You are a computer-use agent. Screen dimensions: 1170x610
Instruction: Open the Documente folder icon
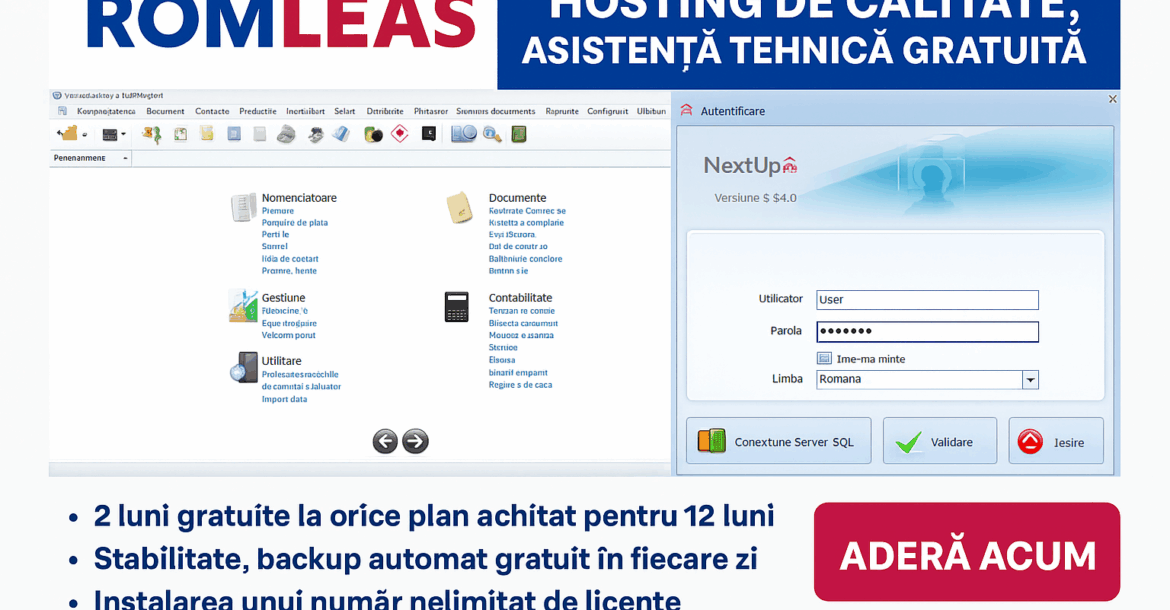460,207
